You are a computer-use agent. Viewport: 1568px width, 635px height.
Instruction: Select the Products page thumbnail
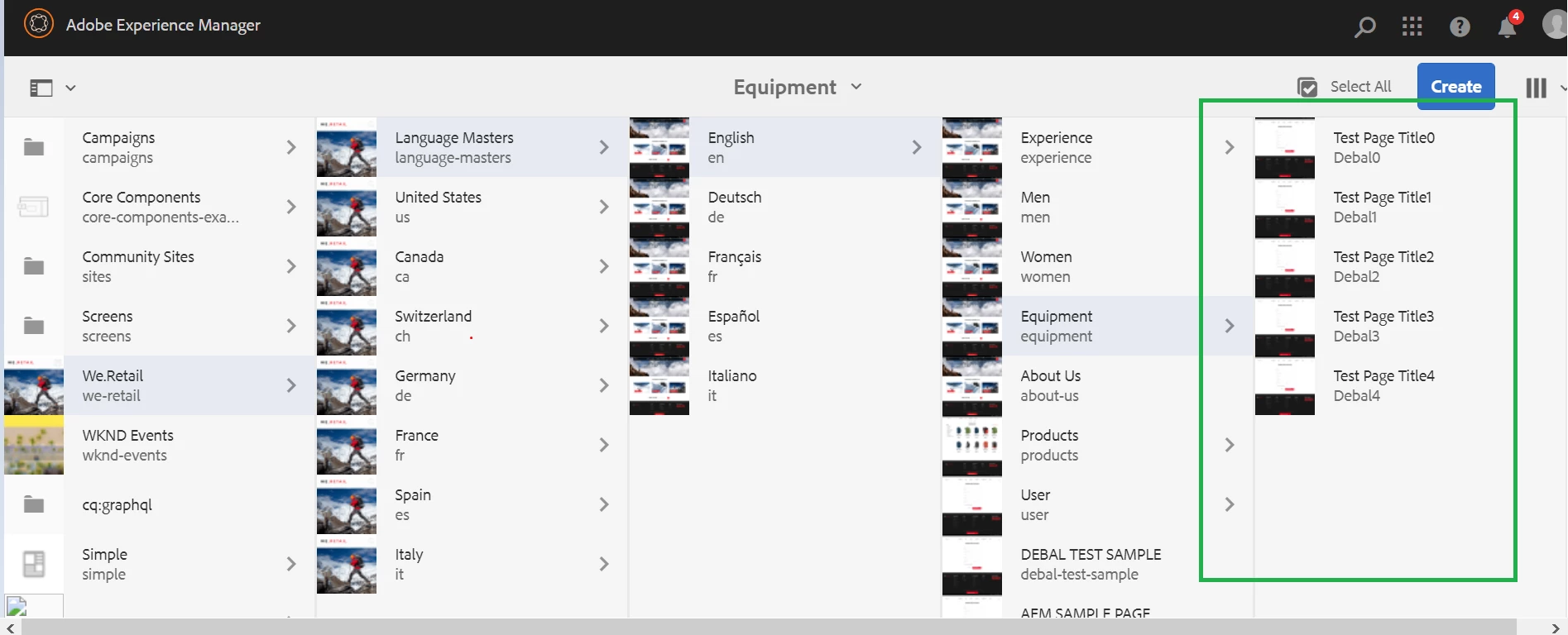pos(972,445)
